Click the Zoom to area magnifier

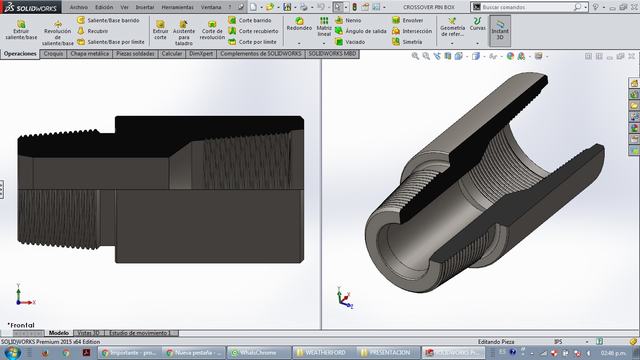point(426,56)
